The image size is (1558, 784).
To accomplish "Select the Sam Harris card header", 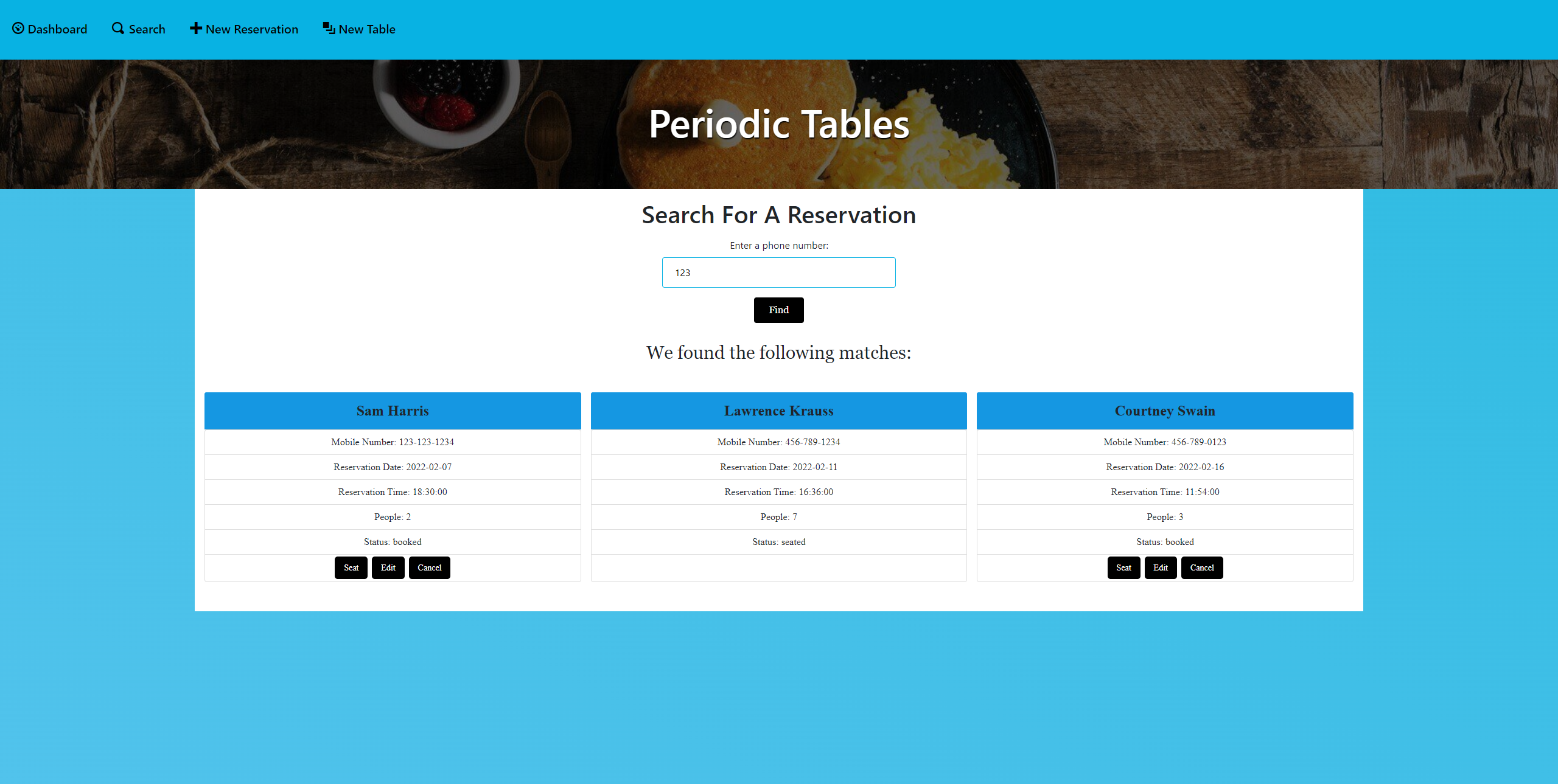I will coord(393,411).
